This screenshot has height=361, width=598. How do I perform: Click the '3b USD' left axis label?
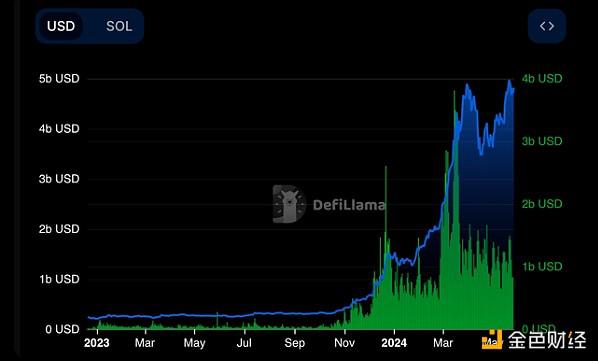(x=59, y=179)
